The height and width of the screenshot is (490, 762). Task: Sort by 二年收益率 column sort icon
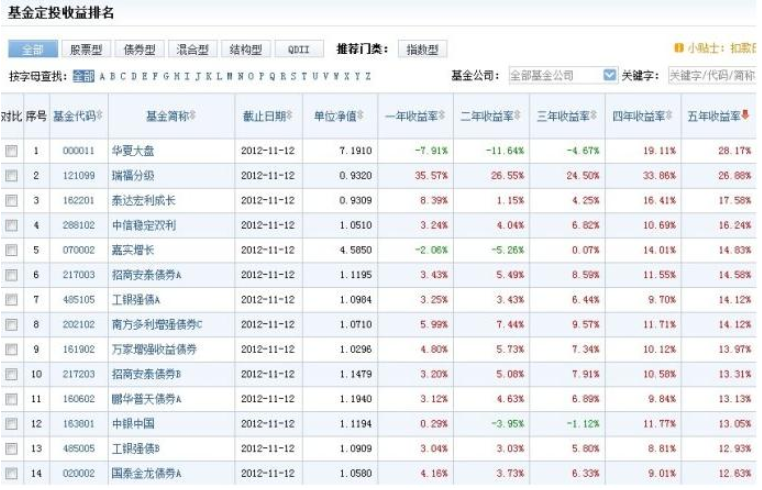click(x=517, y=116)
